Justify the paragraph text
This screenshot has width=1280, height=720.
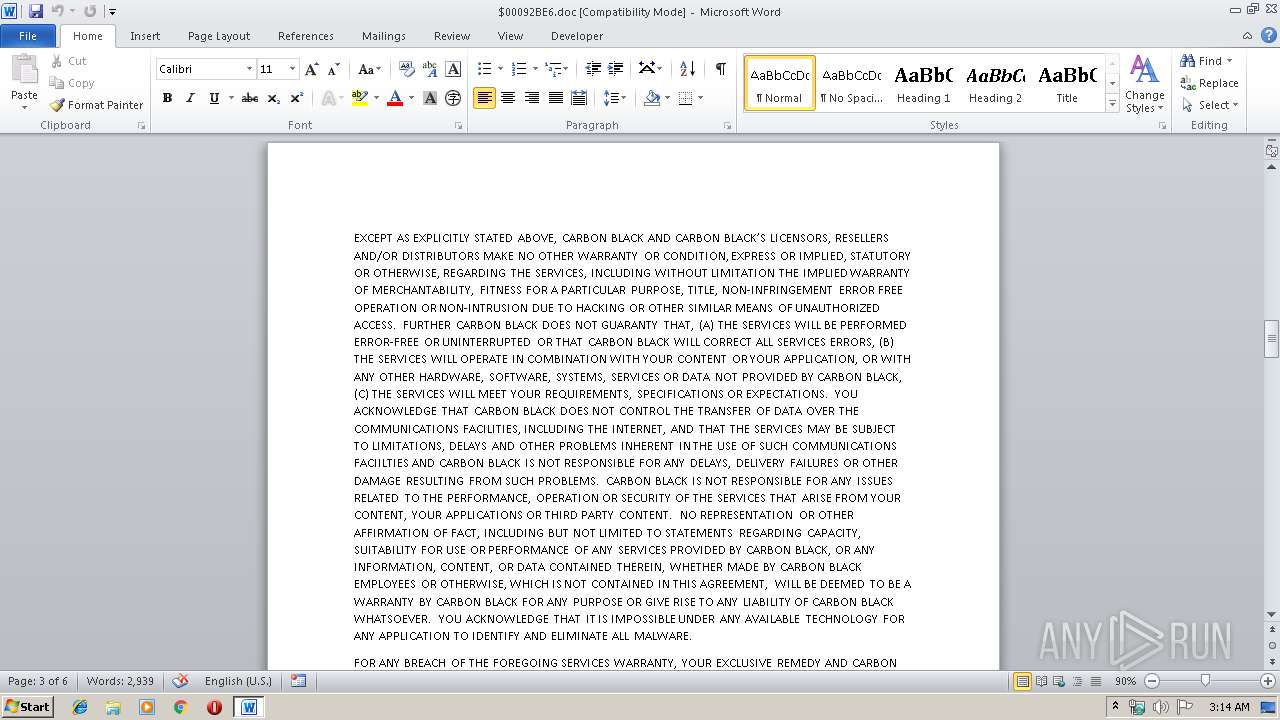556,98
